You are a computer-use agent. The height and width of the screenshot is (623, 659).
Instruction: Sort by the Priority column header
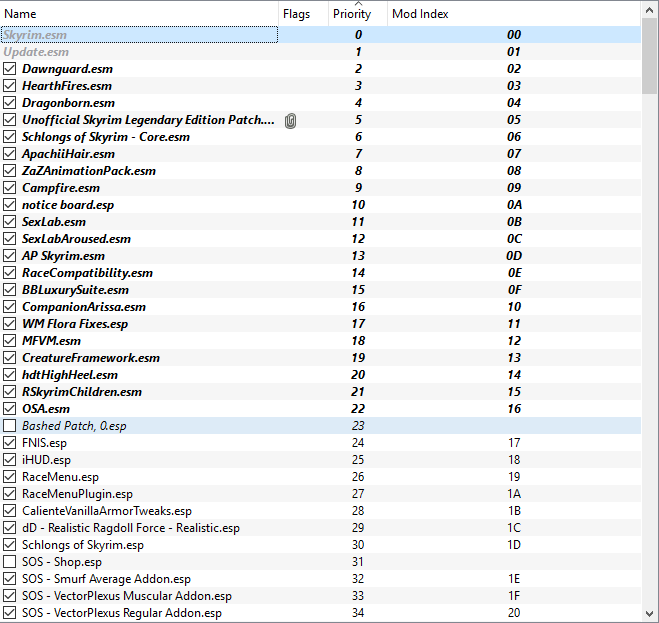(x=358, y=14)
